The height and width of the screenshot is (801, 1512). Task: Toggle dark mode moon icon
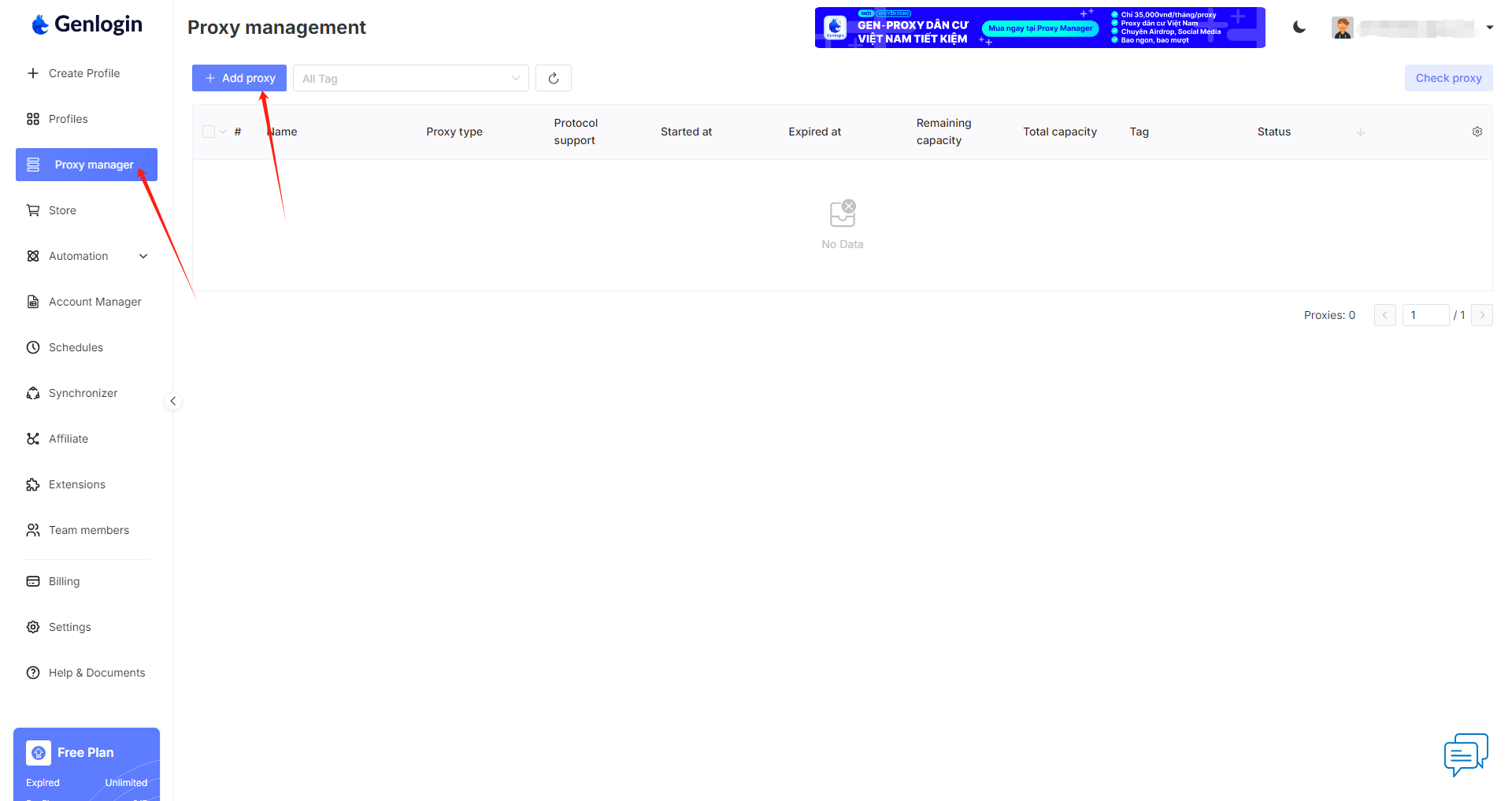1299,28
